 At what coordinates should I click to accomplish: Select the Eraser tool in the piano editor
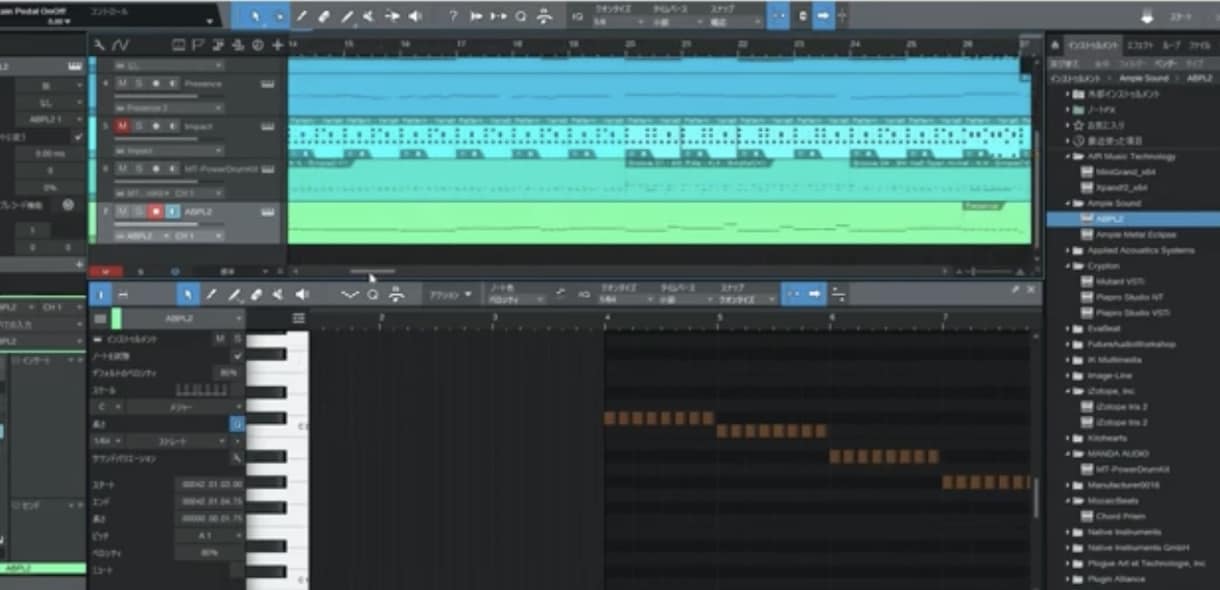pyautogui.click(x=256, y=294)
